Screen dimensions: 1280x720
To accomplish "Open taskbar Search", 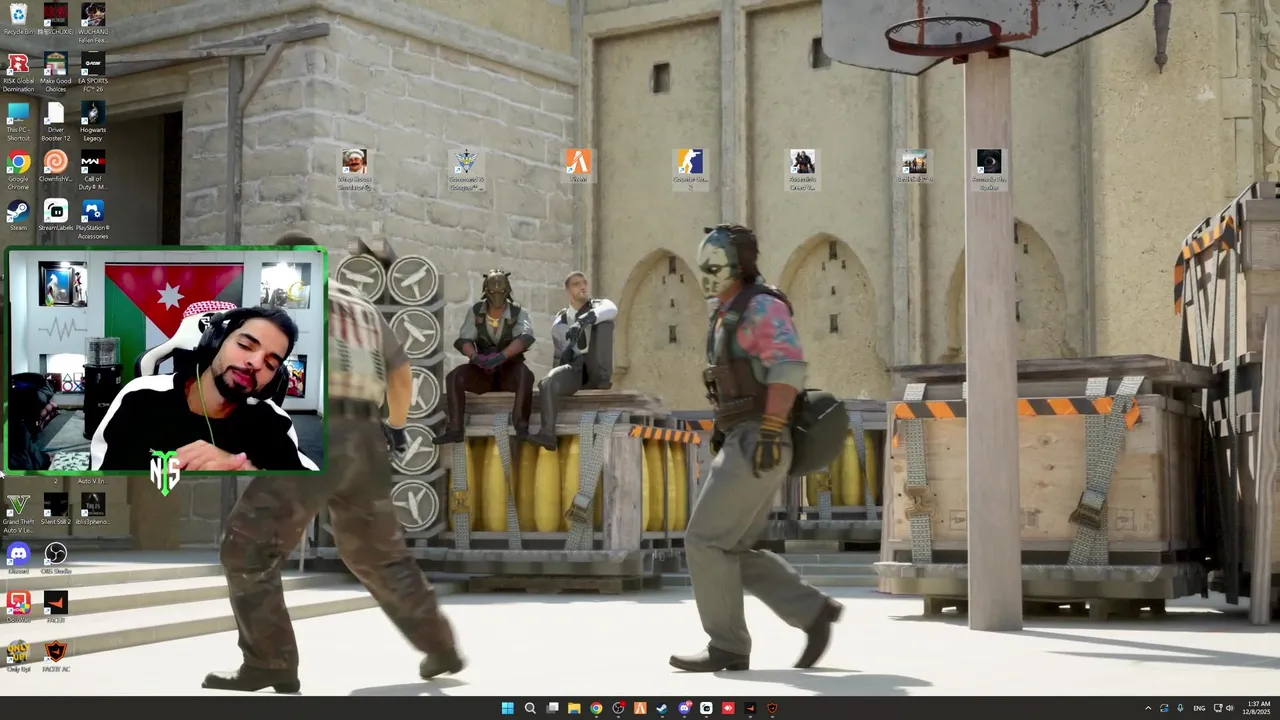I will [x=530, y=708].
